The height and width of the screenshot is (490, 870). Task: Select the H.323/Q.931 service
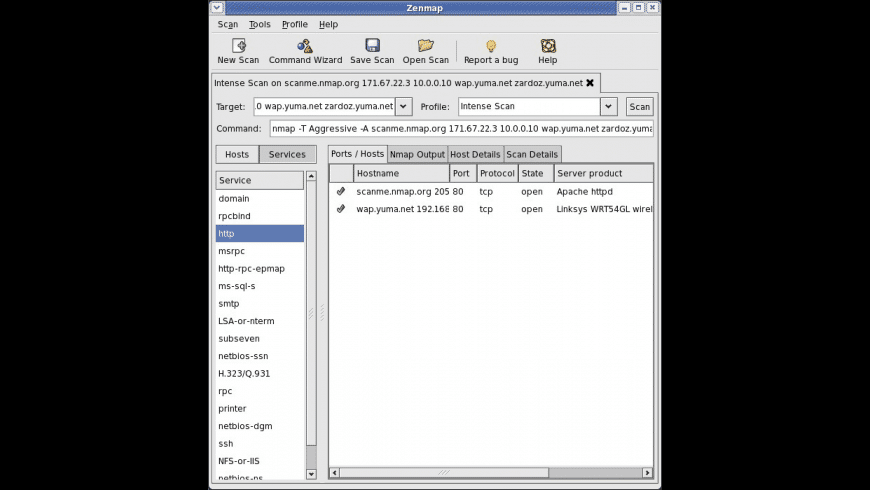(x=260, y=373)
